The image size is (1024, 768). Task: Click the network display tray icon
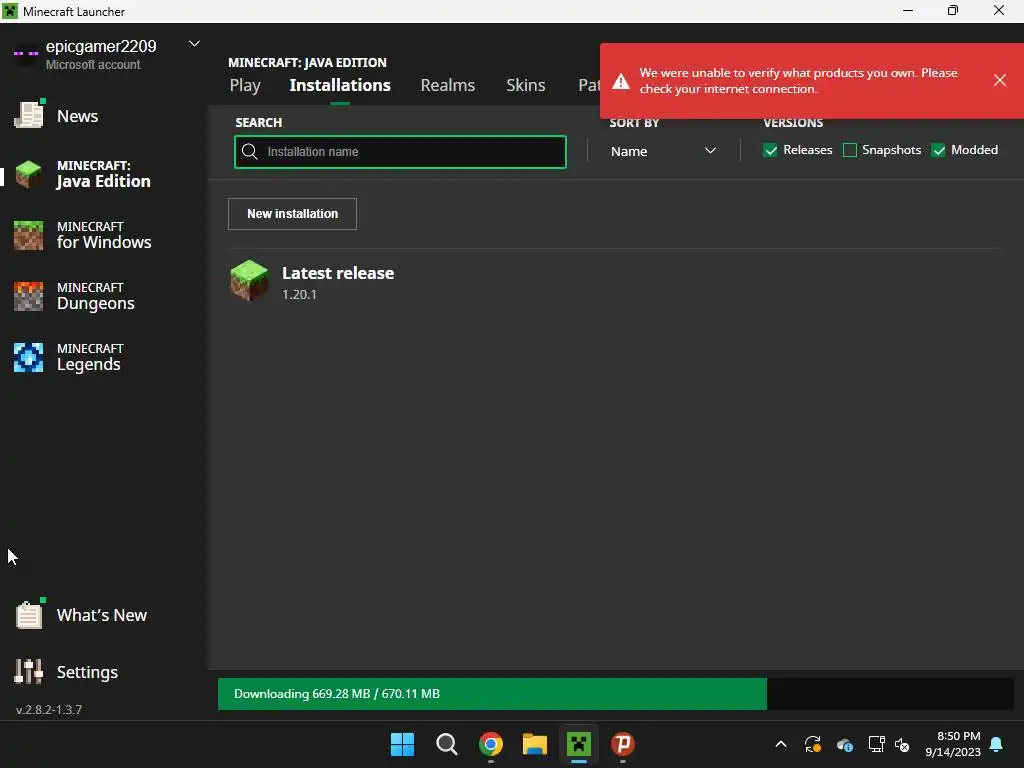(x=876, y=744)
